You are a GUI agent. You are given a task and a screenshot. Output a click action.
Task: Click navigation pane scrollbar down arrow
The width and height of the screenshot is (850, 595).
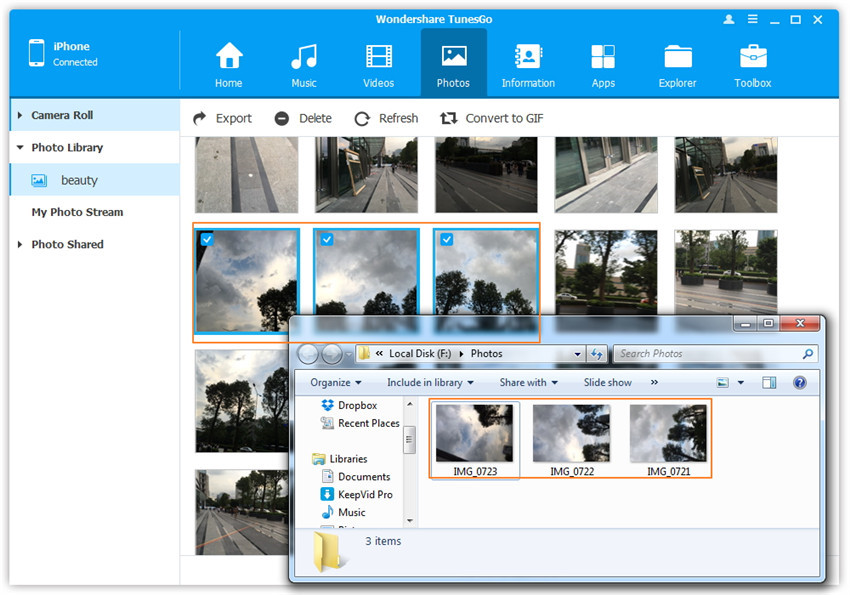[x=410, y=521]
